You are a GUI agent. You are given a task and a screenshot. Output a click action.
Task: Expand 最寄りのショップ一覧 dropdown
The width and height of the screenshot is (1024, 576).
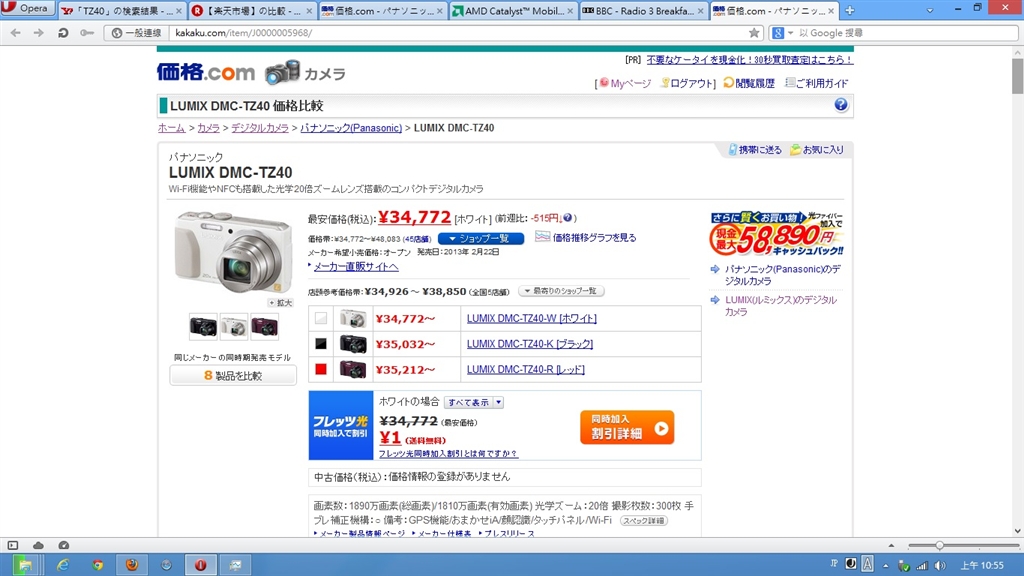pos(561,291)
